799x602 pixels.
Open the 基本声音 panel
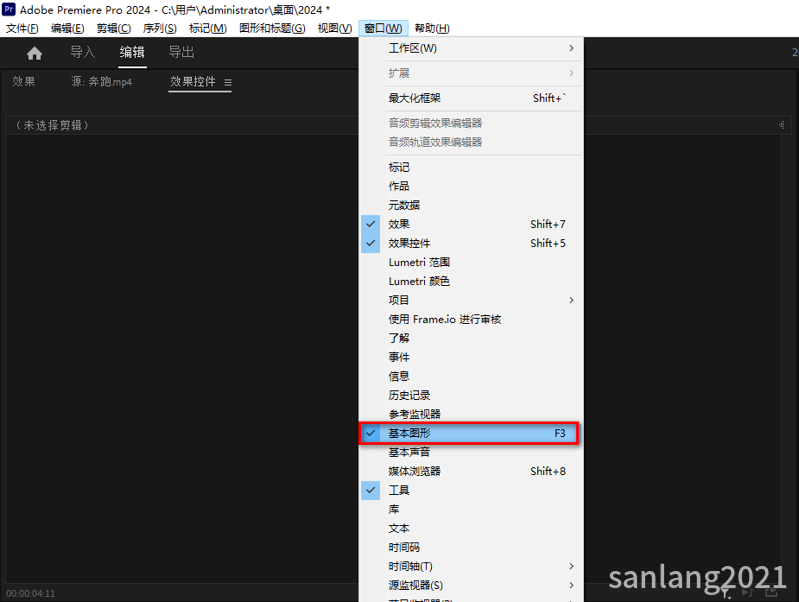point(471,453)
